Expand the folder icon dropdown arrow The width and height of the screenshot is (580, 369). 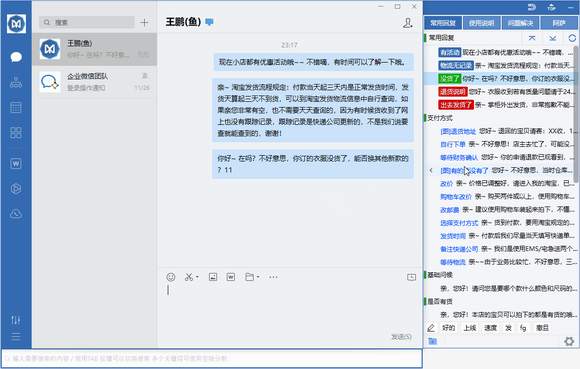(258, 277)
